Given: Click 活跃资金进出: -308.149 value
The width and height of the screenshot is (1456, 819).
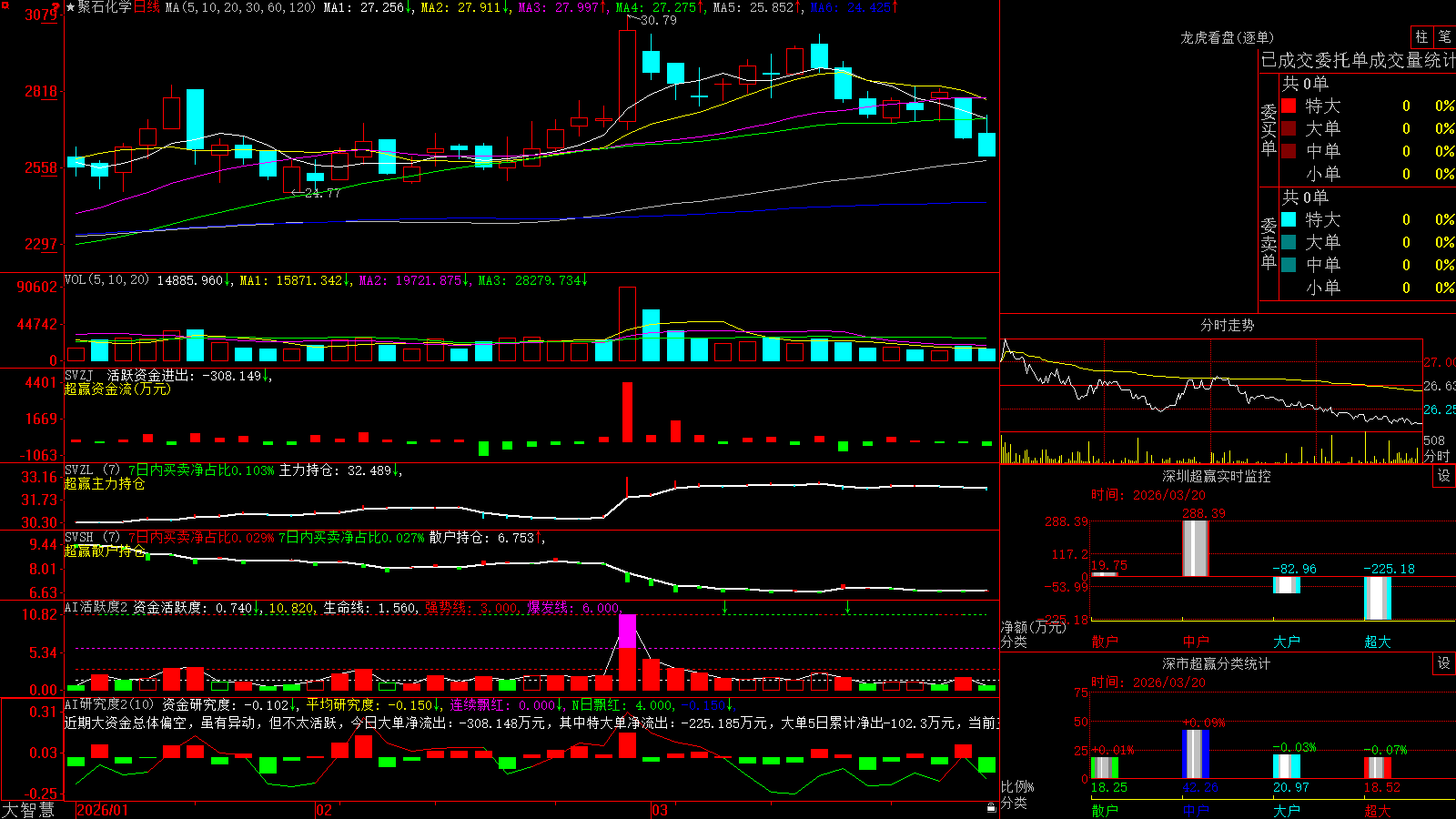Looking at the screenshot, I should click(x=189, y=375).
